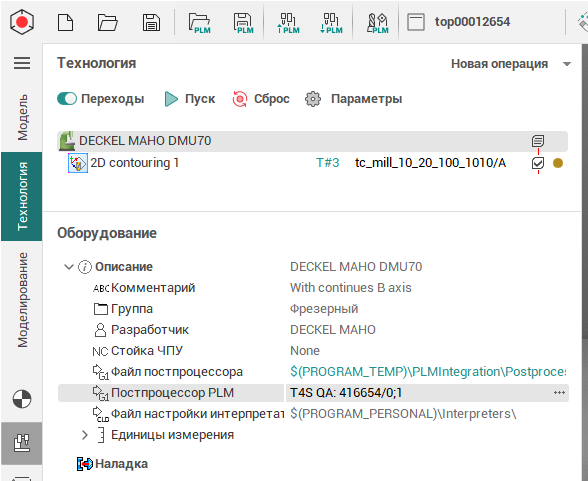Click the bracket icon of Единицы измерения
Screen dimensions: 588x481
(x=100, y=435)
